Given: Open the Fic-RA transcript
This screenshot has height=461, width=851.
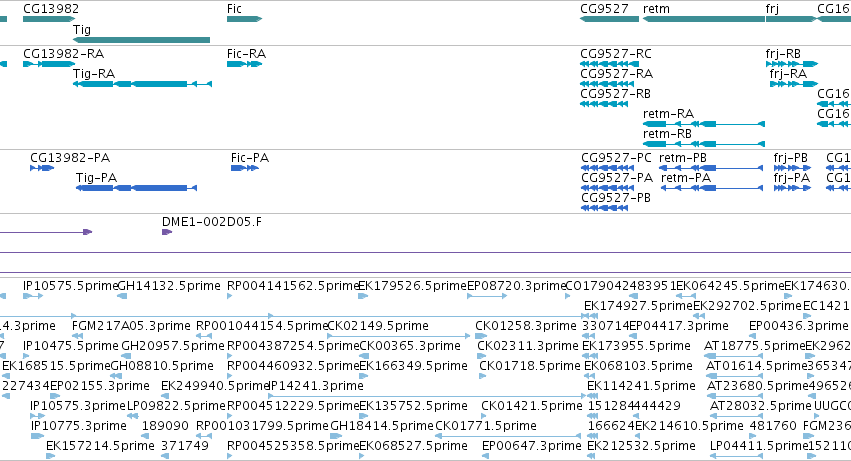Looking at the screenshot, I should click(x=244, y=64).
